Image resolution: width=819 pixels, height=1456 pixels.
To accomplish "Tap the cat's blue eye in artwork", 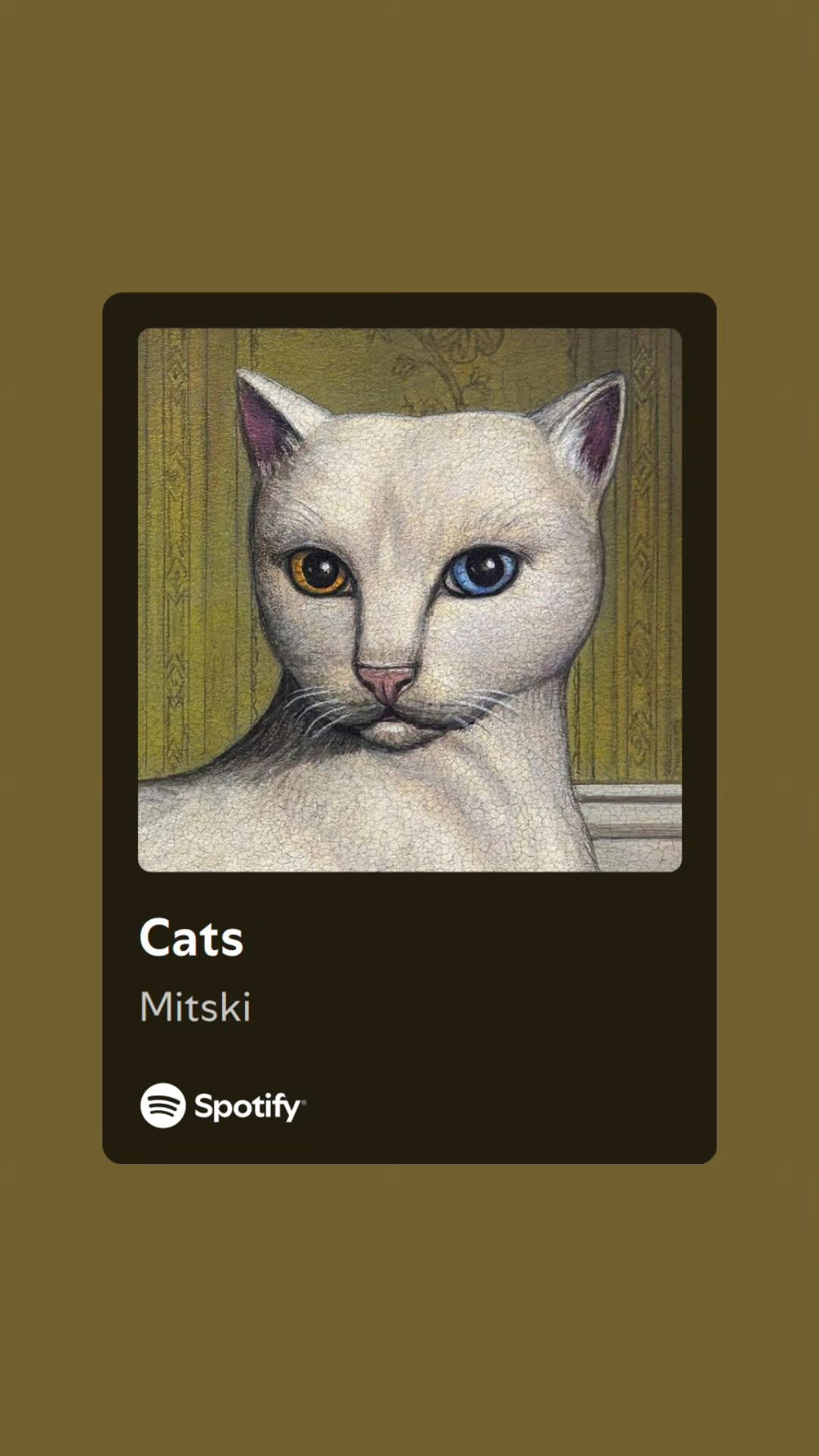I will 482,573.
